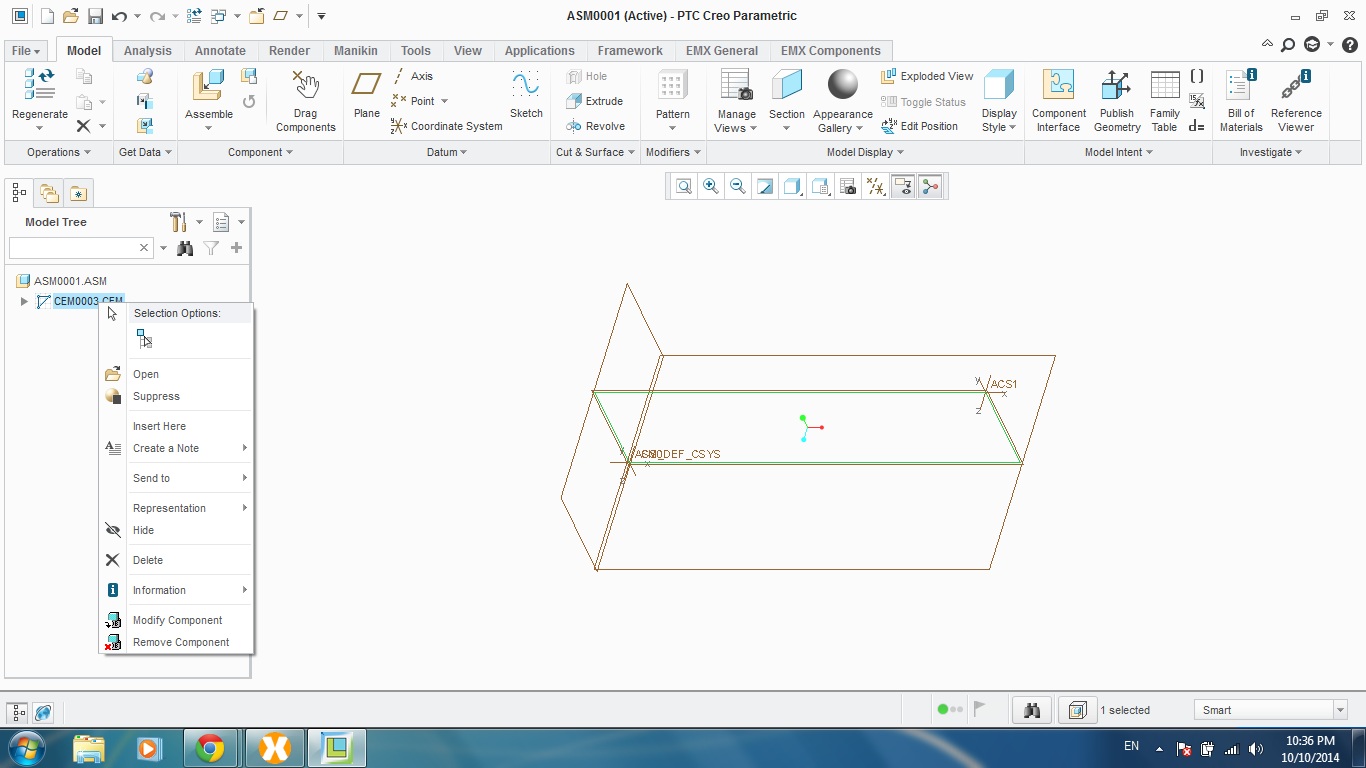Click Refit in the graphics toolbar

click(684, 186)
